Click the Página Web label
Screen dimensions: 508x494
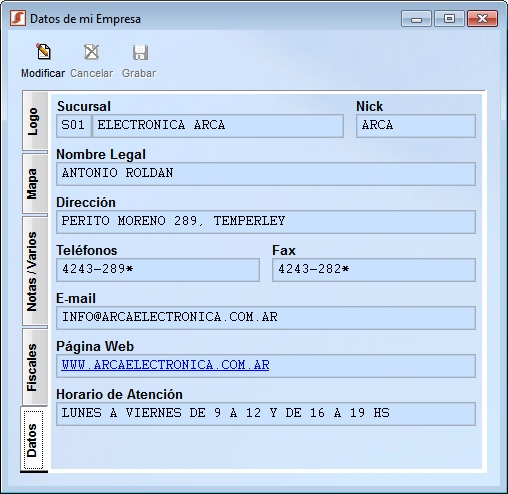tap(95, 347)
